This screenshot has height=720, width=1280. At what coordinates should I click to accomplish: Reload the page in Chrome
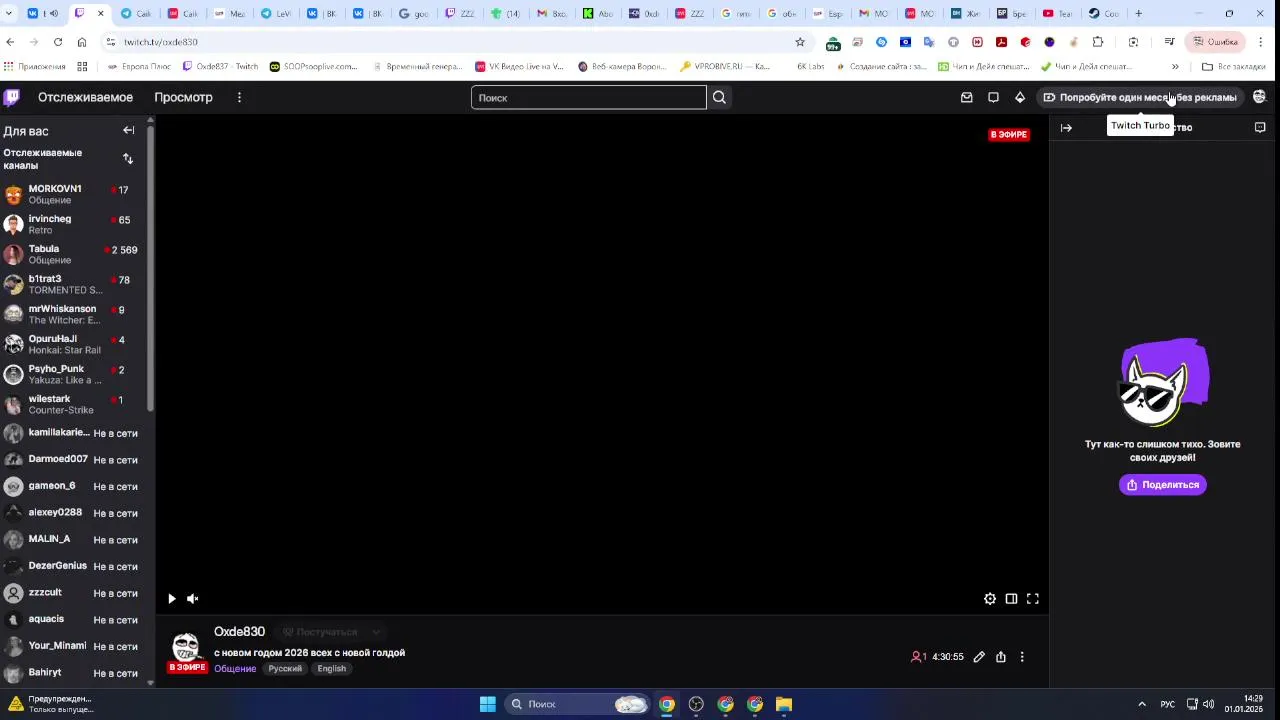point(58,42)
